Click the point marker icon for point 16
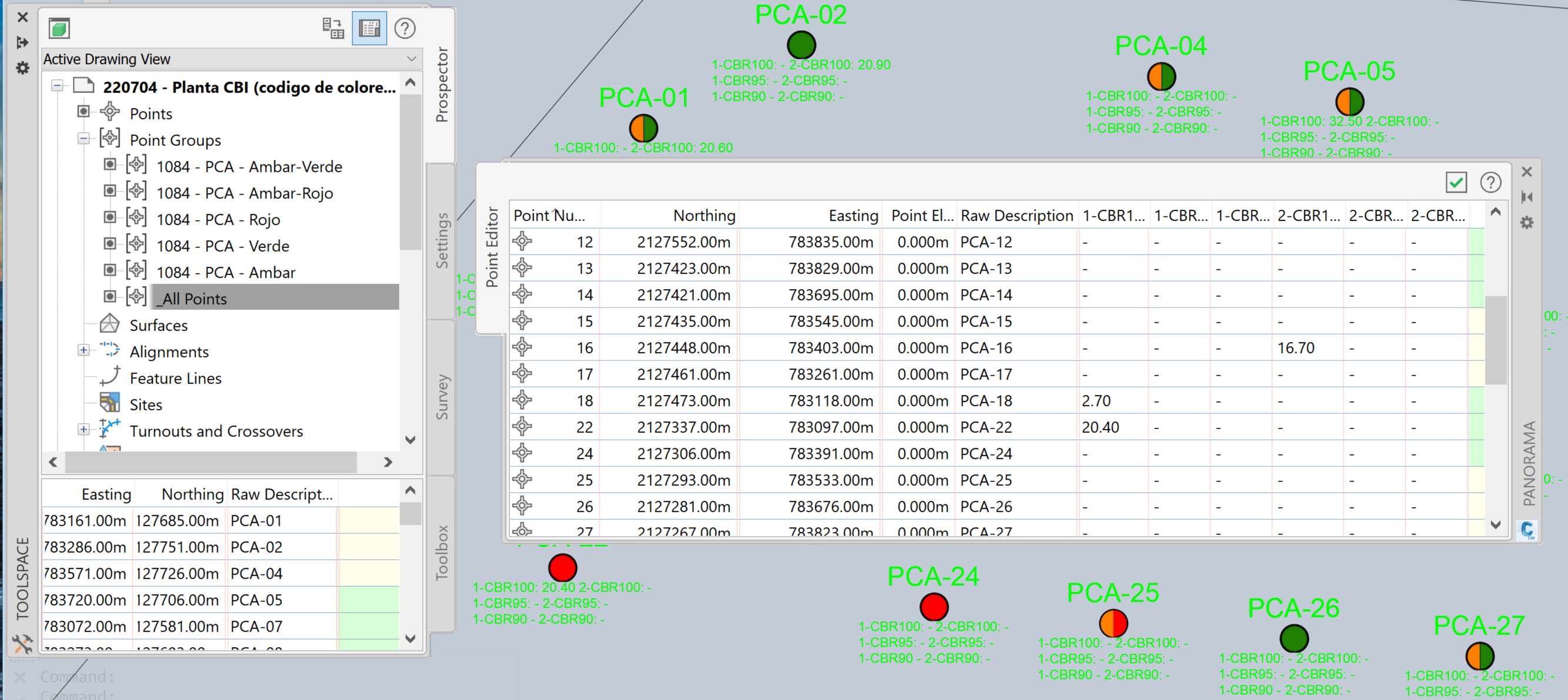 pos(522,347)
